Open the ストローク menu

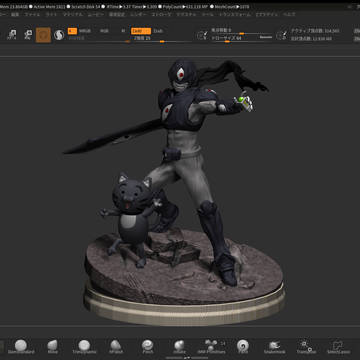[161, 15]
